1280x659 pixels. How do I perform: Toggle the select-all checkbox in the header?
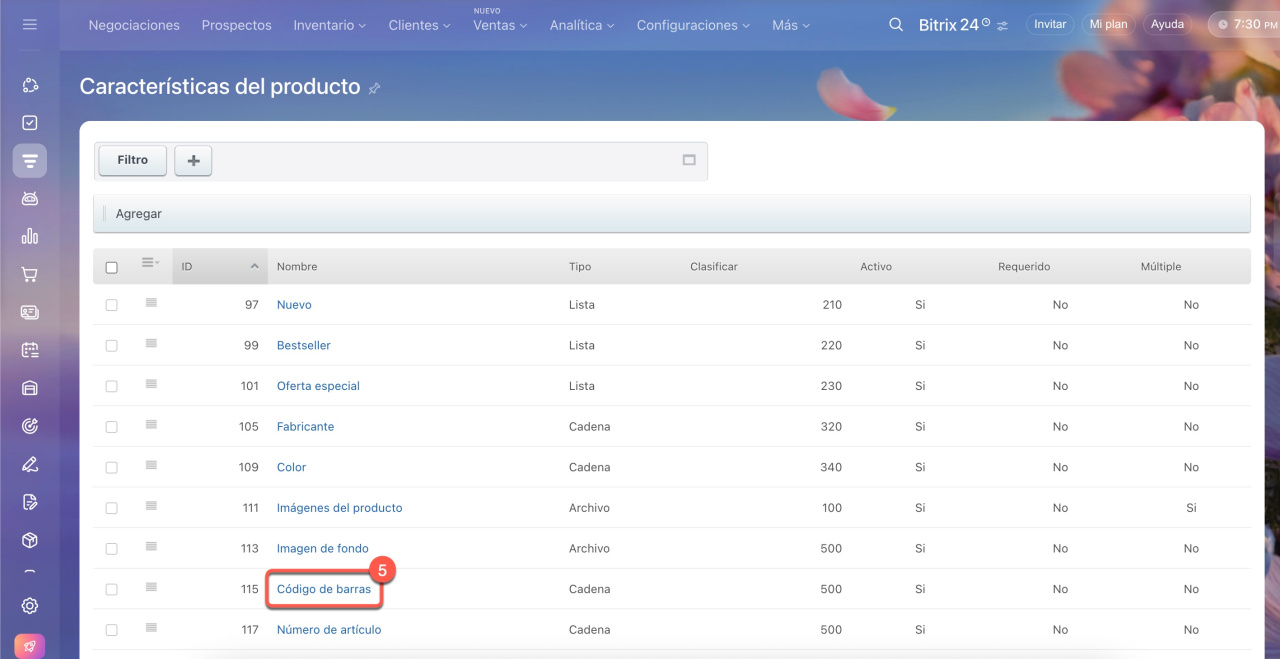point(111,267)
